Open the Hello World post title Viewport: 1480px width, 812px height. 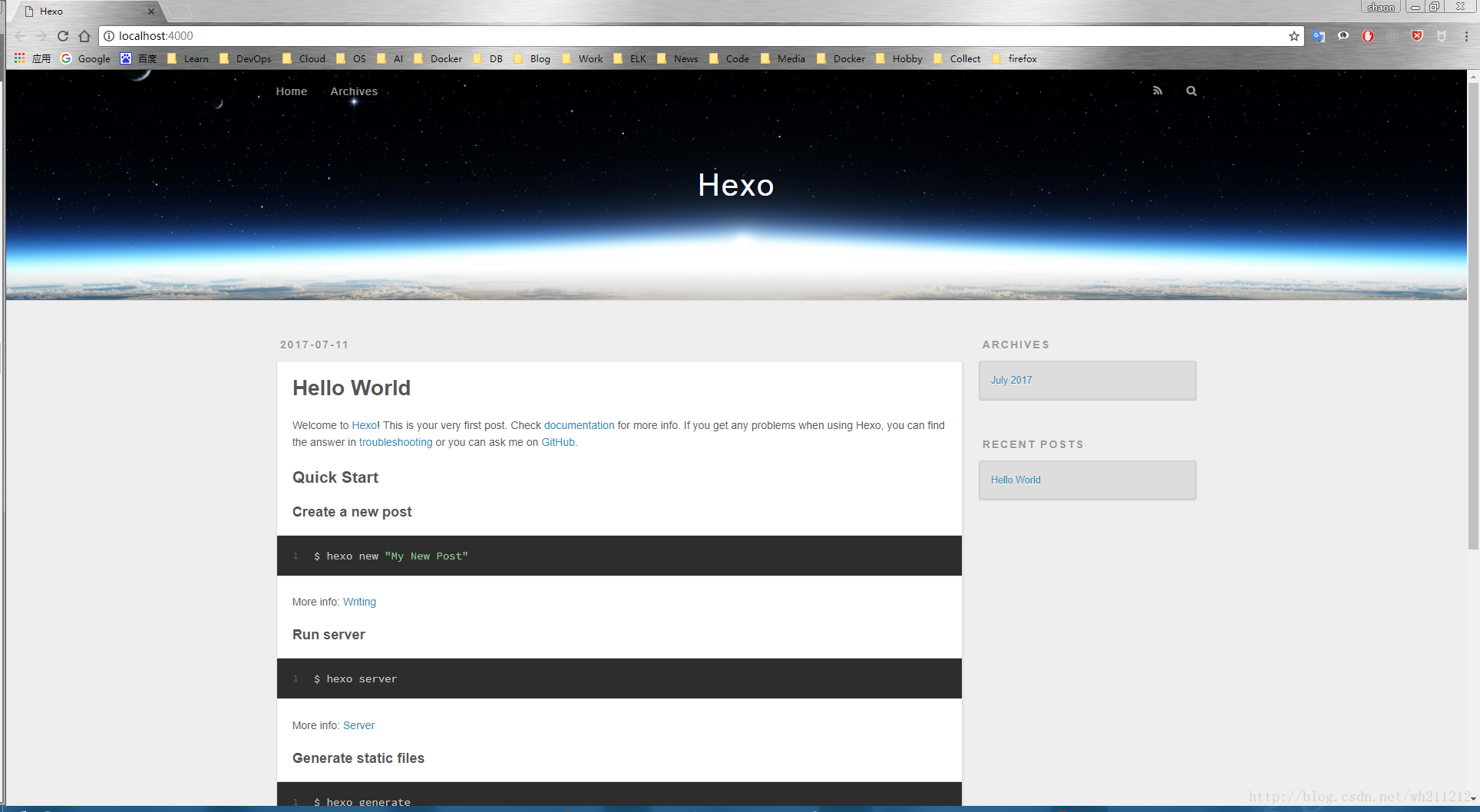click(x=352, y=388)
